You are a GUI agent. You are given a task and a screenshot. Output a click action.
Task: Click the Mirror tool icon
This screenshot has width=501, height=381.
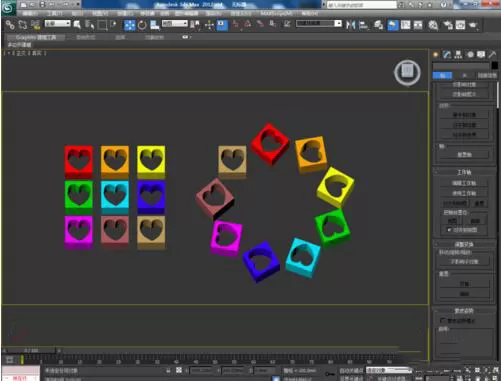coord(350,25)
